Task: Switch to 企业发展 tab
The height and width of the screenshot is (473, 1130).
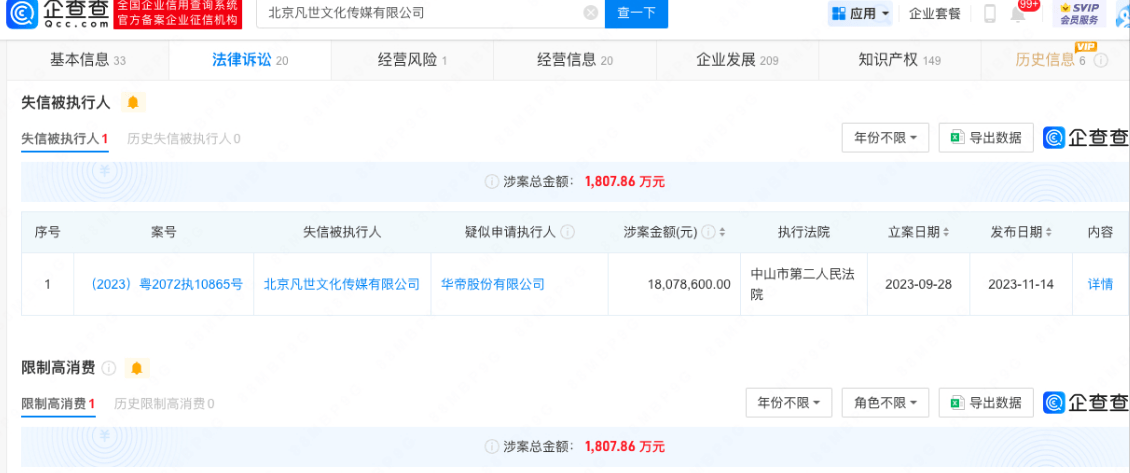Action: pyautogui.click(x=737, y=61)
